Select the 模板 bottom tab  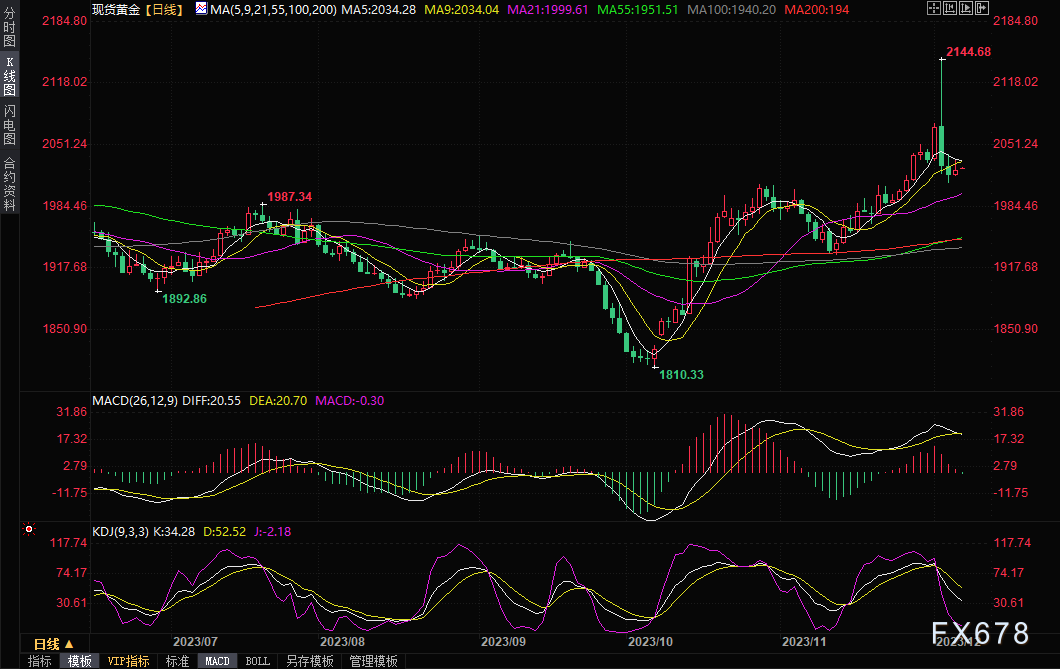tap(80, 661)
